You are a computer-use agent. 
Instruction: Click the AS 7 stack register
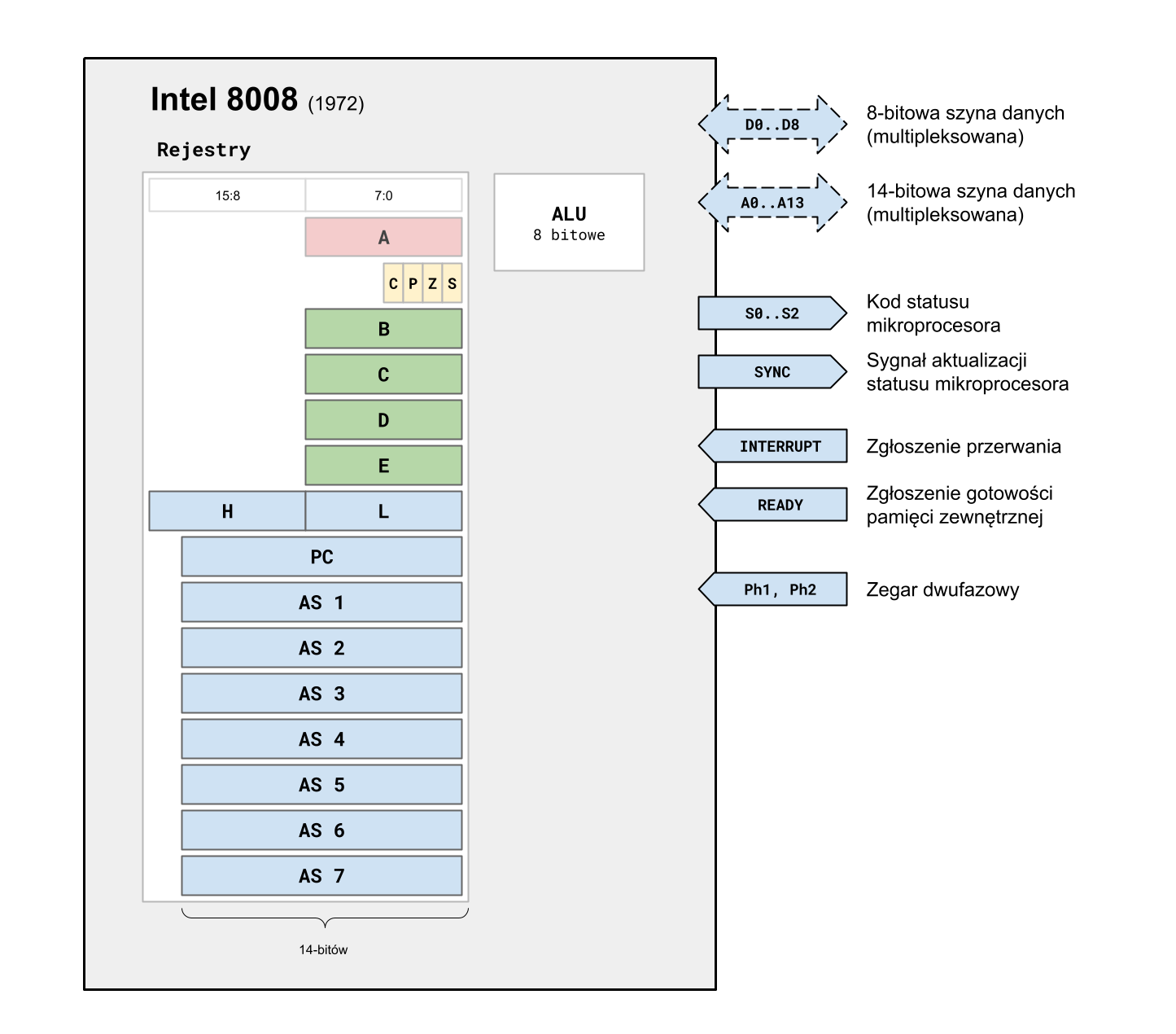321,876
